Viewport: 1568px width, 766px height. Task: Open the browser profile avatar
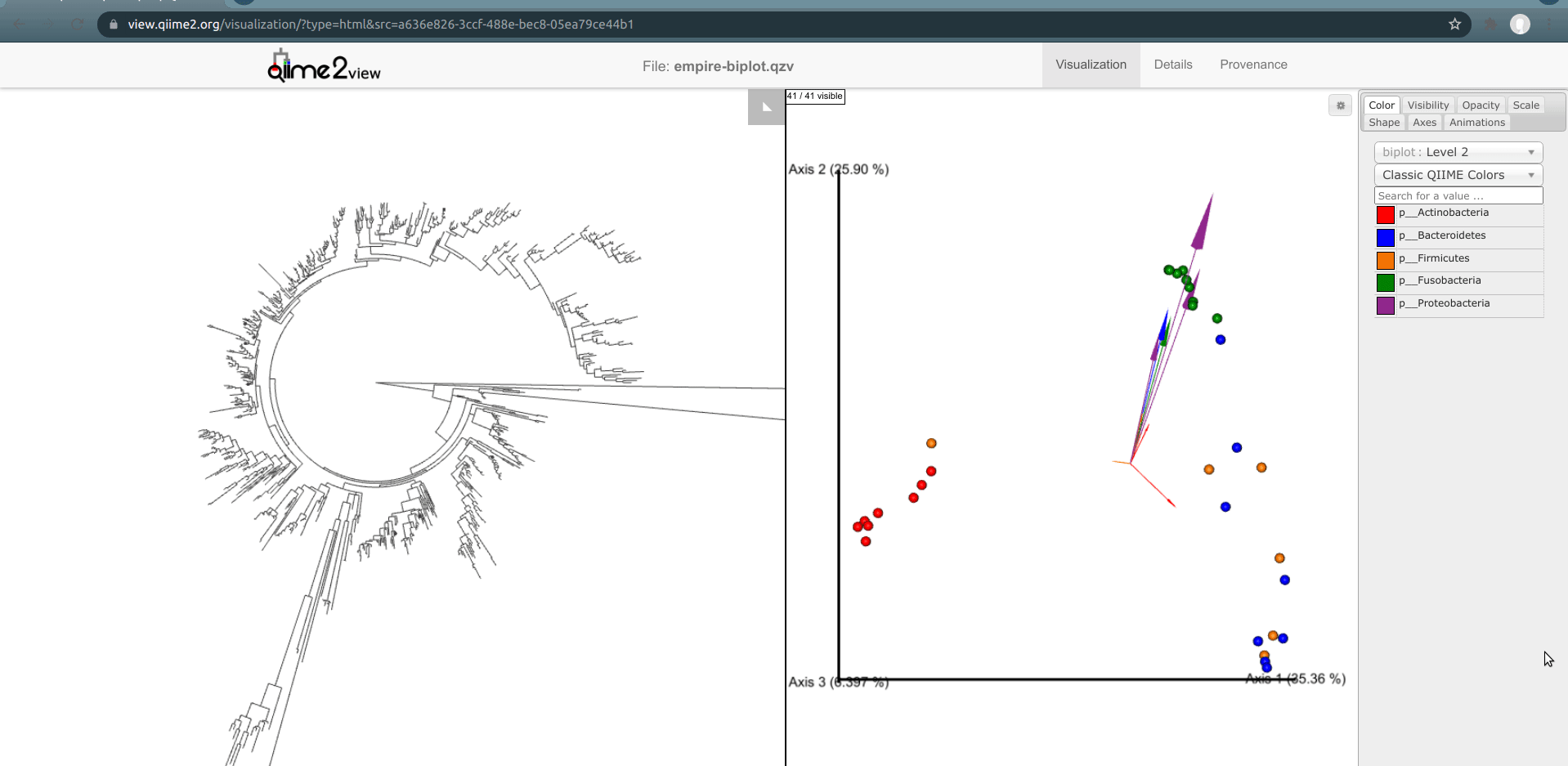1519,25
